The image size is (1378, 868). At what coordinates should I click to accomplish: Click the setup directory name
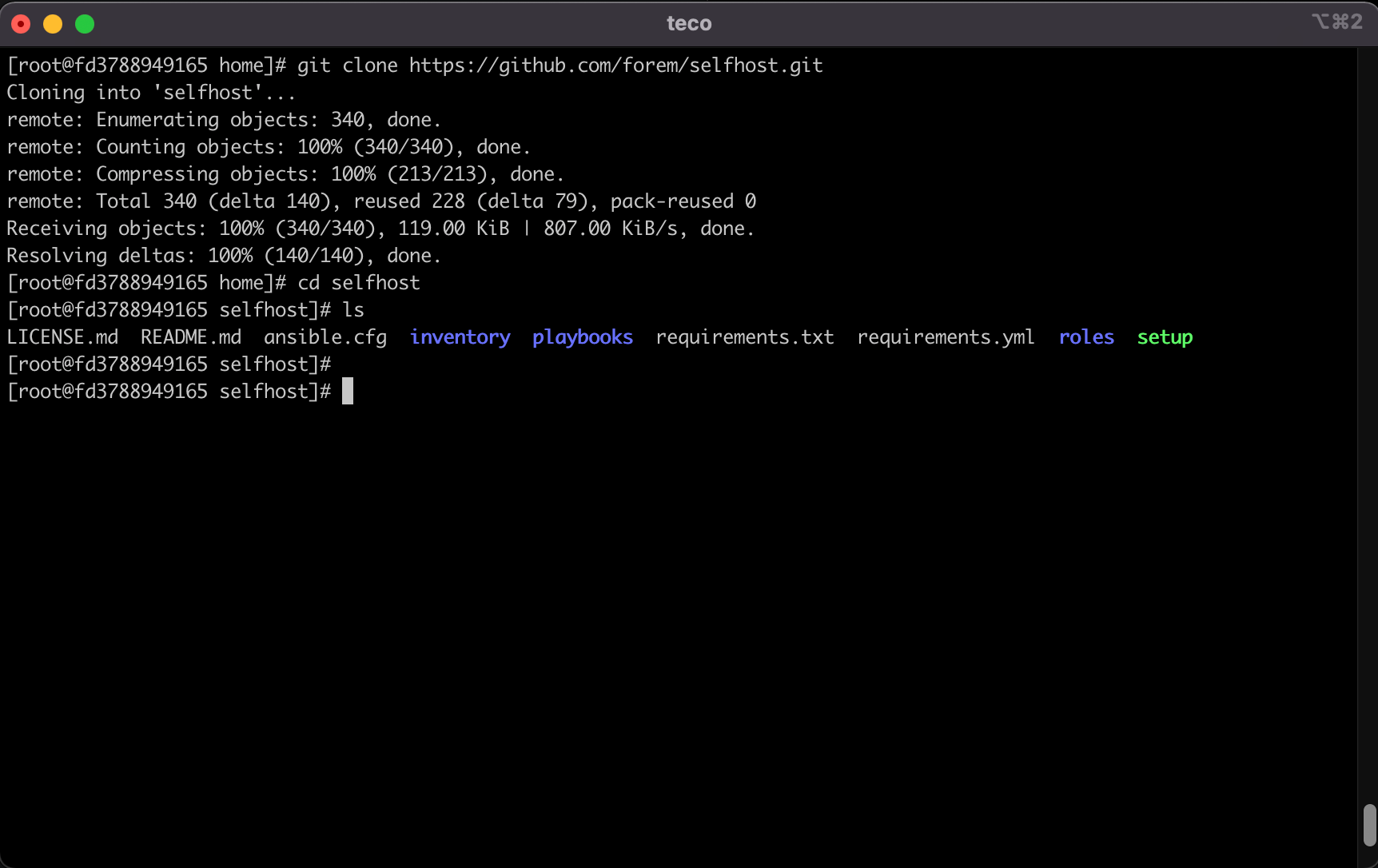pyautogui.click(x=1165, y=336)
